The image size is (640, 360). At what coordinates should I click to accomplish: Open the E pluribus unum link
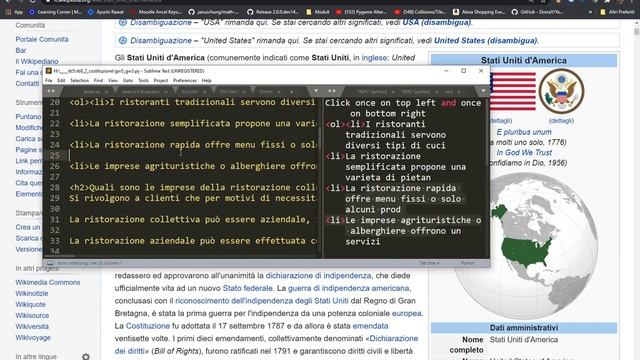point(524,132)
